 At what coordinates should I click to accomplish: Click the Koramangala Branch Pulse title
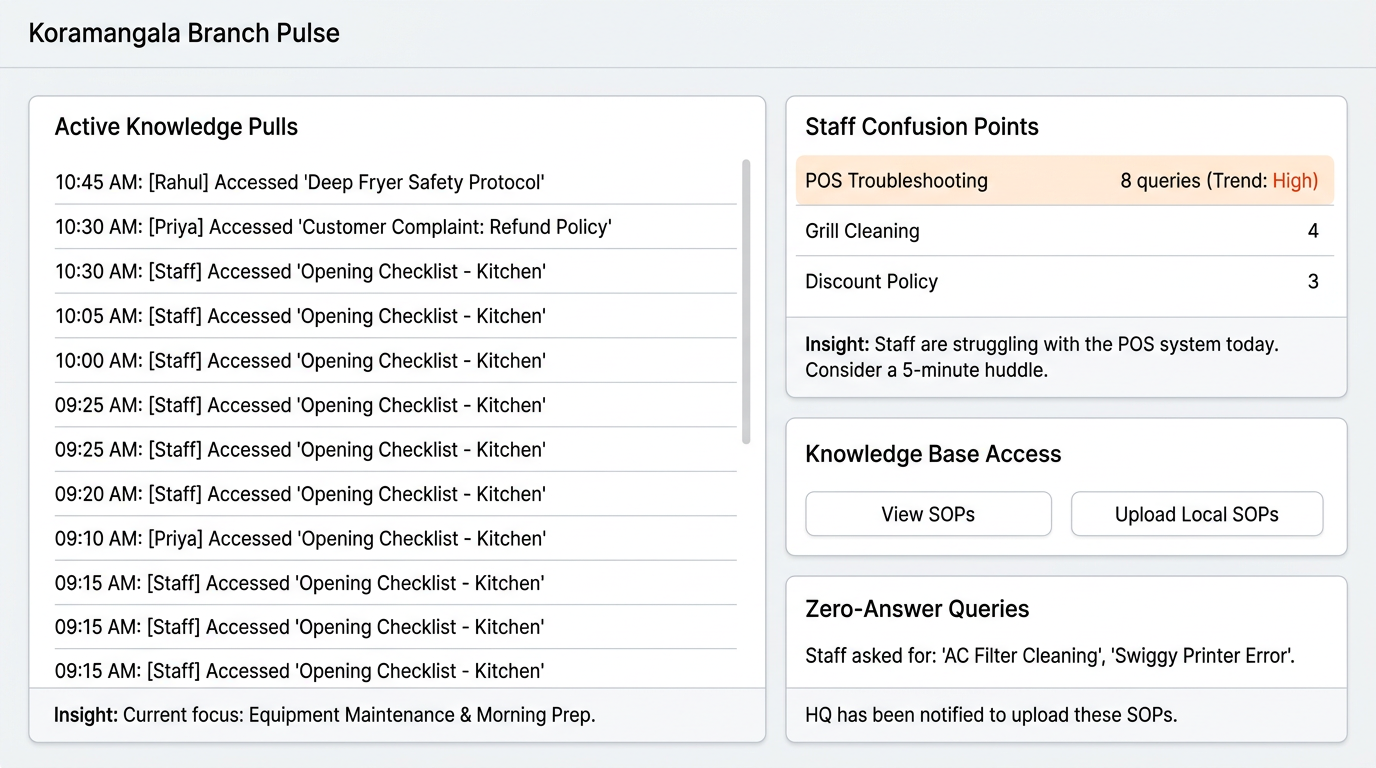coord(184,33)
